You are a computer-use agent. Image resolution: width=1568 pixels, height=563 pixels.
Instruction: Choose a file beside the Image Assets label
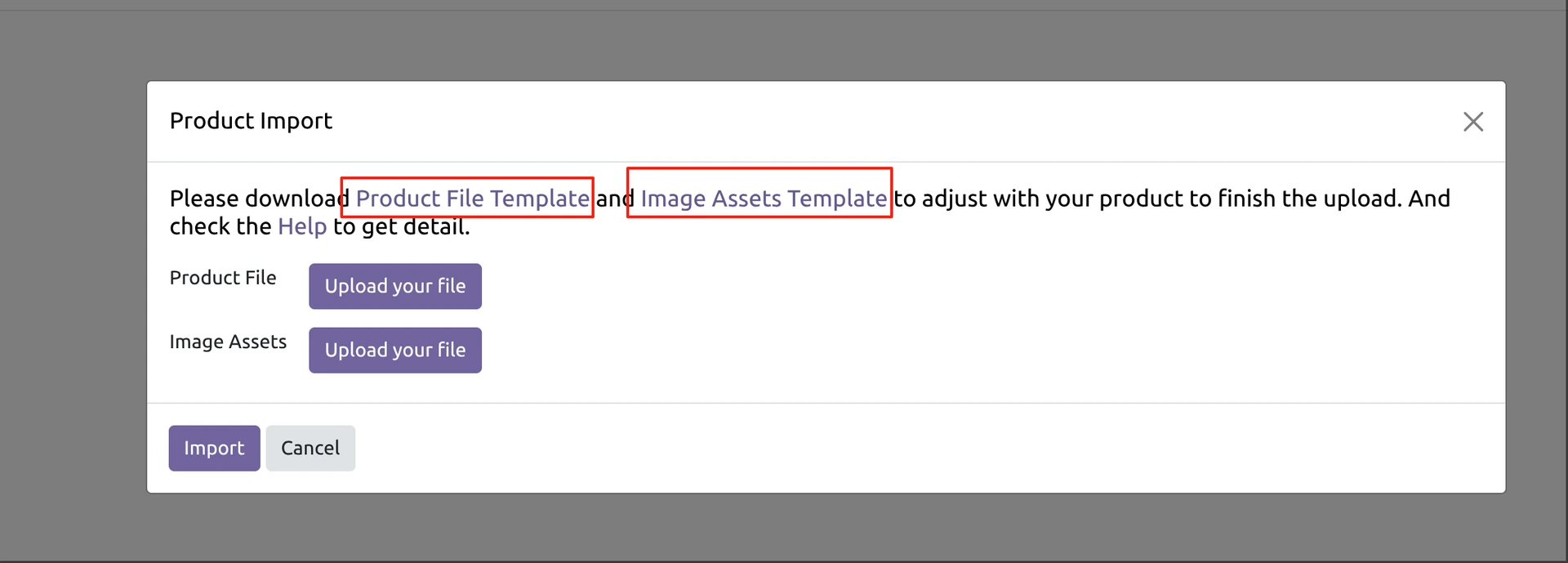pyautogui.click(x=395, y=350)
